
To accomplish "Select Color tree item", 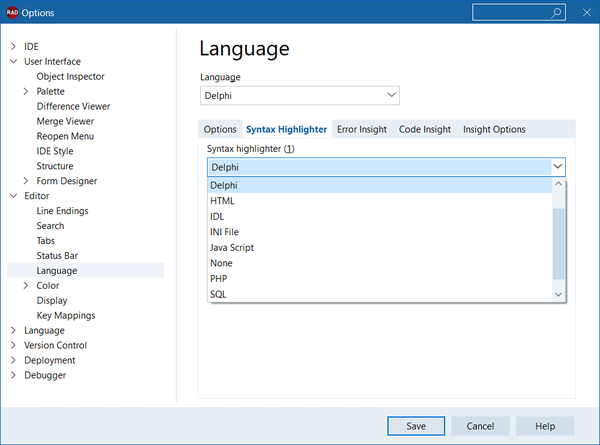I will point(48,285).
